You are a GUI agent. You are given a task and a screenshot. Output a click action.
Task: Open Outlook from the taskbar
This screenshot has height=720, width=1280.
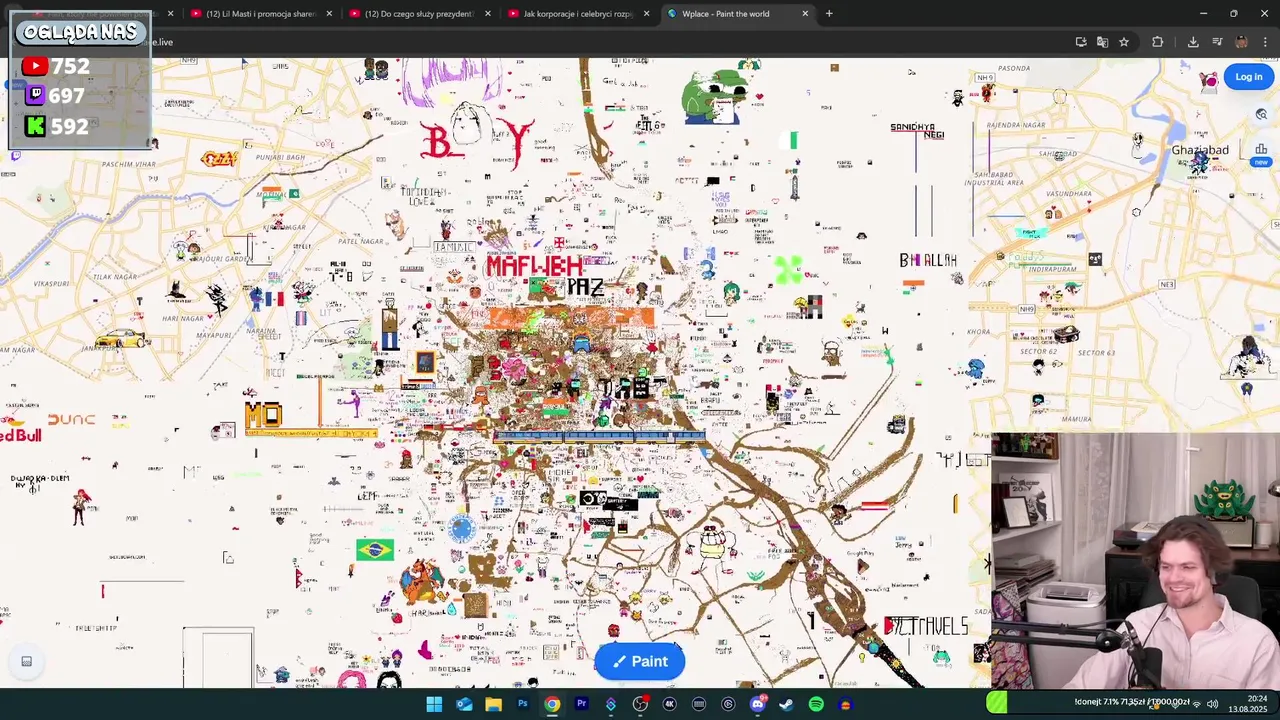pos(464,705)
